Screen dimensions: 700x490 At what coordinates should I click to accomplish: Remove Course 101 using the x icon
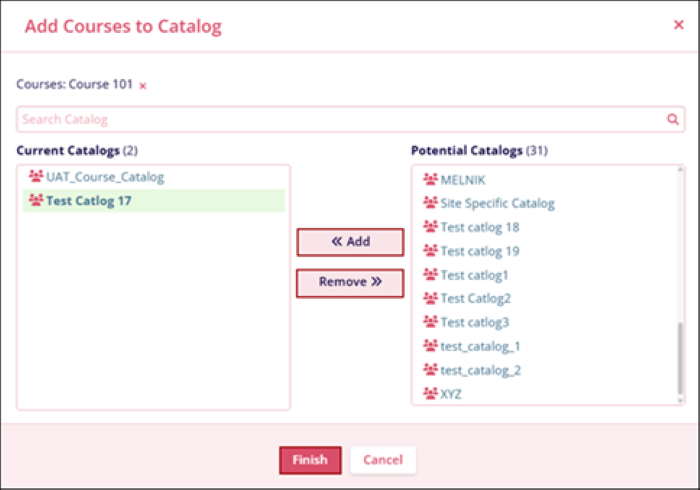[142, 86]
